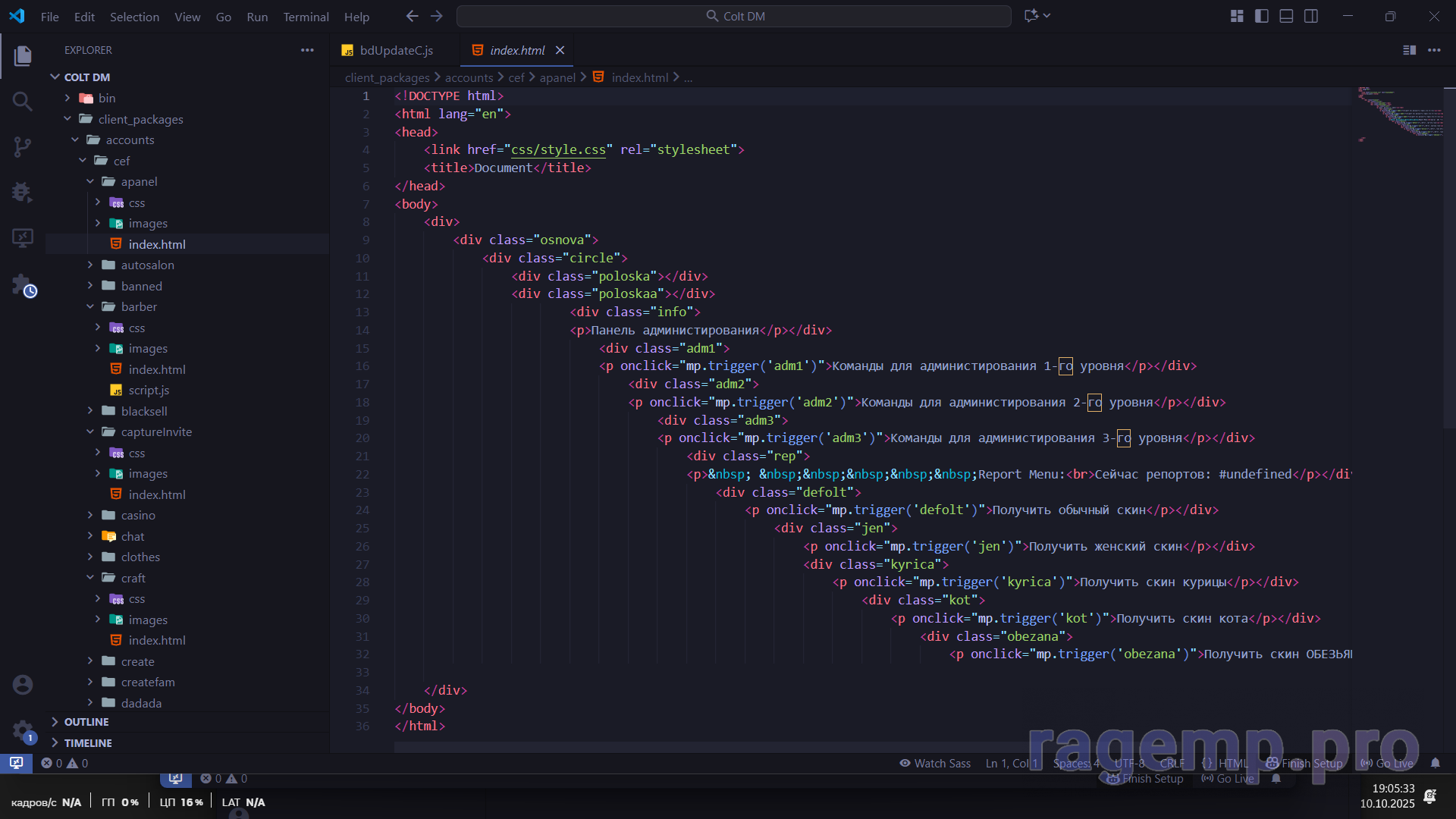Screen dimensions: 1456x819
Task: Open the Source Control view
Action: pyautogui.click(x=23, y=146)
